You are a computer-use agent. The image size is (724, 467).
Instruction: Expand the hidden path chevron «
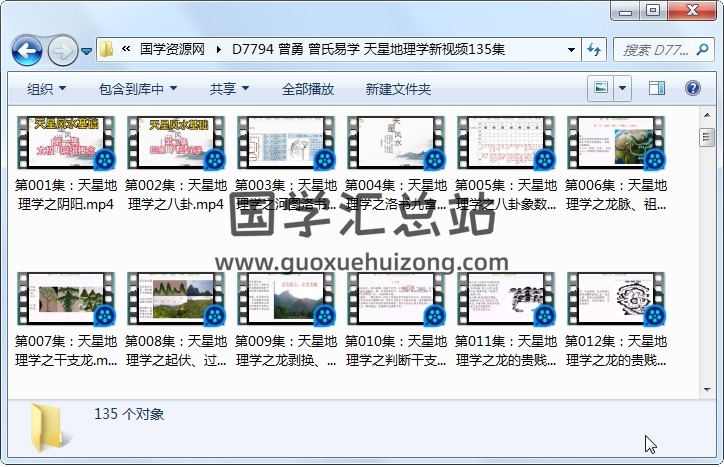pos(126,49)
